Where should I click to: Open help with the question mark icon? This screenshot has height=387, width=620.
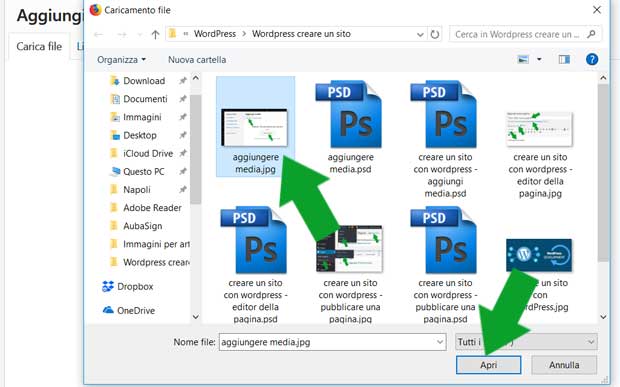point(592,60)
